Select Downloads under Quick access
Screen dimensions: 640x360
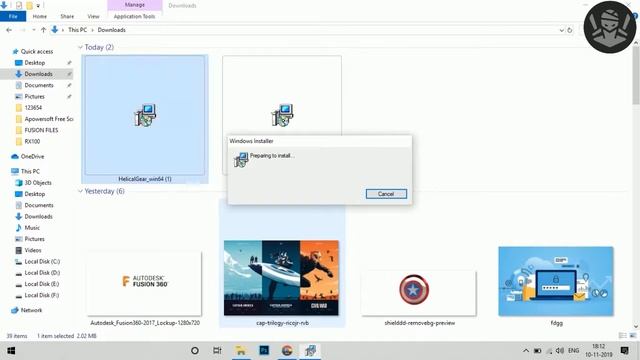coord(38,74)
